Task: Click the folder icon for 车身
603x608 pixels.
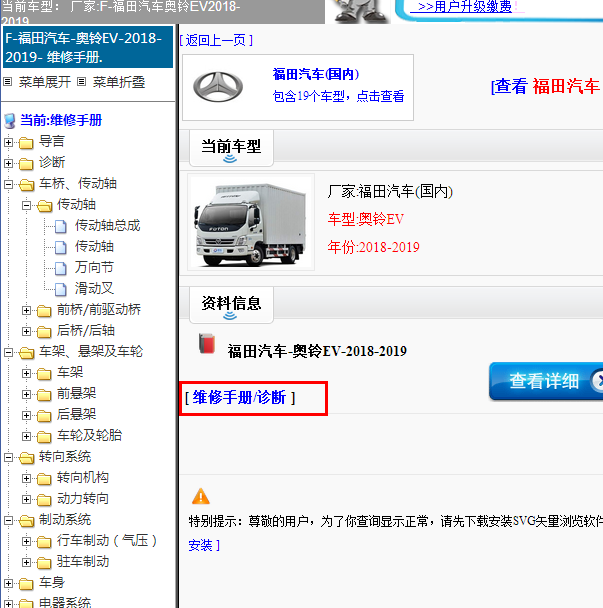Action: (x=26, y=584)
